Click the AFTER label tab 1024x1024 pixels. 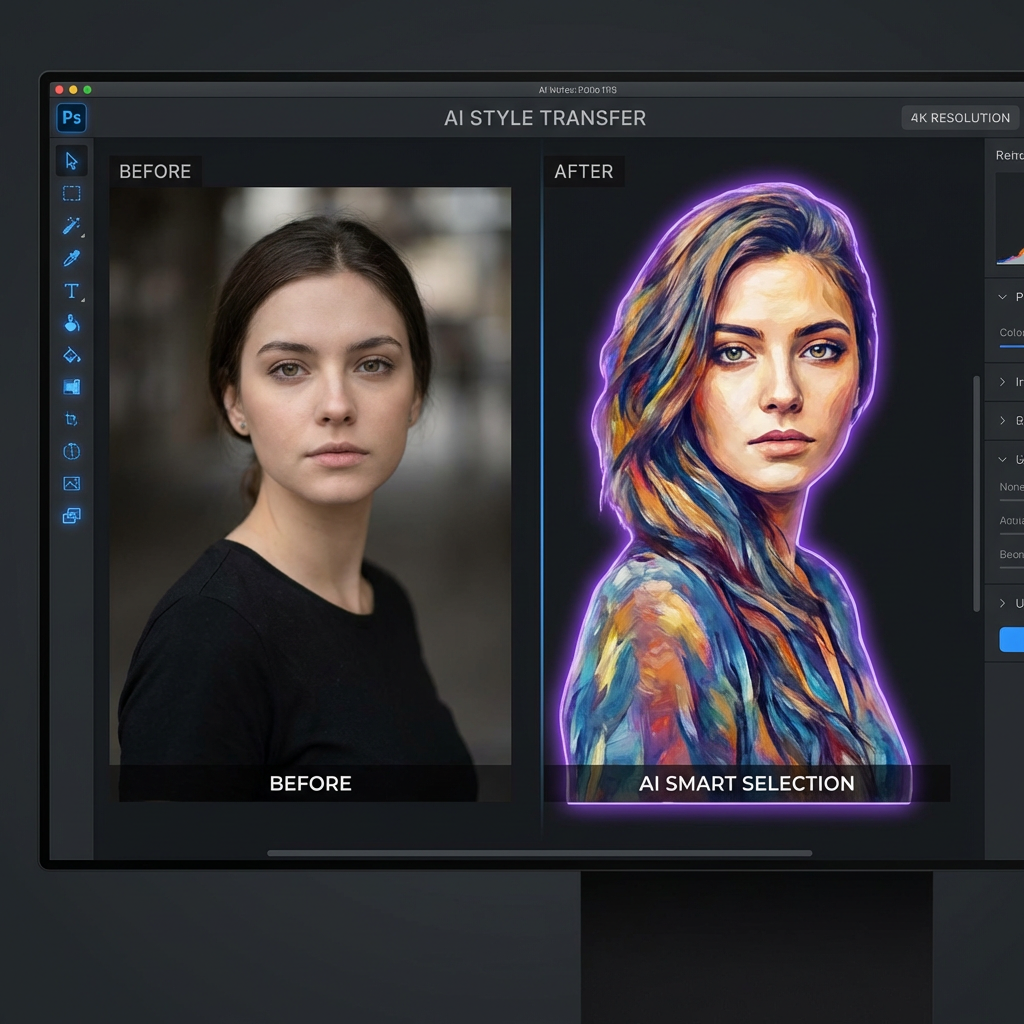click(583, 172)
